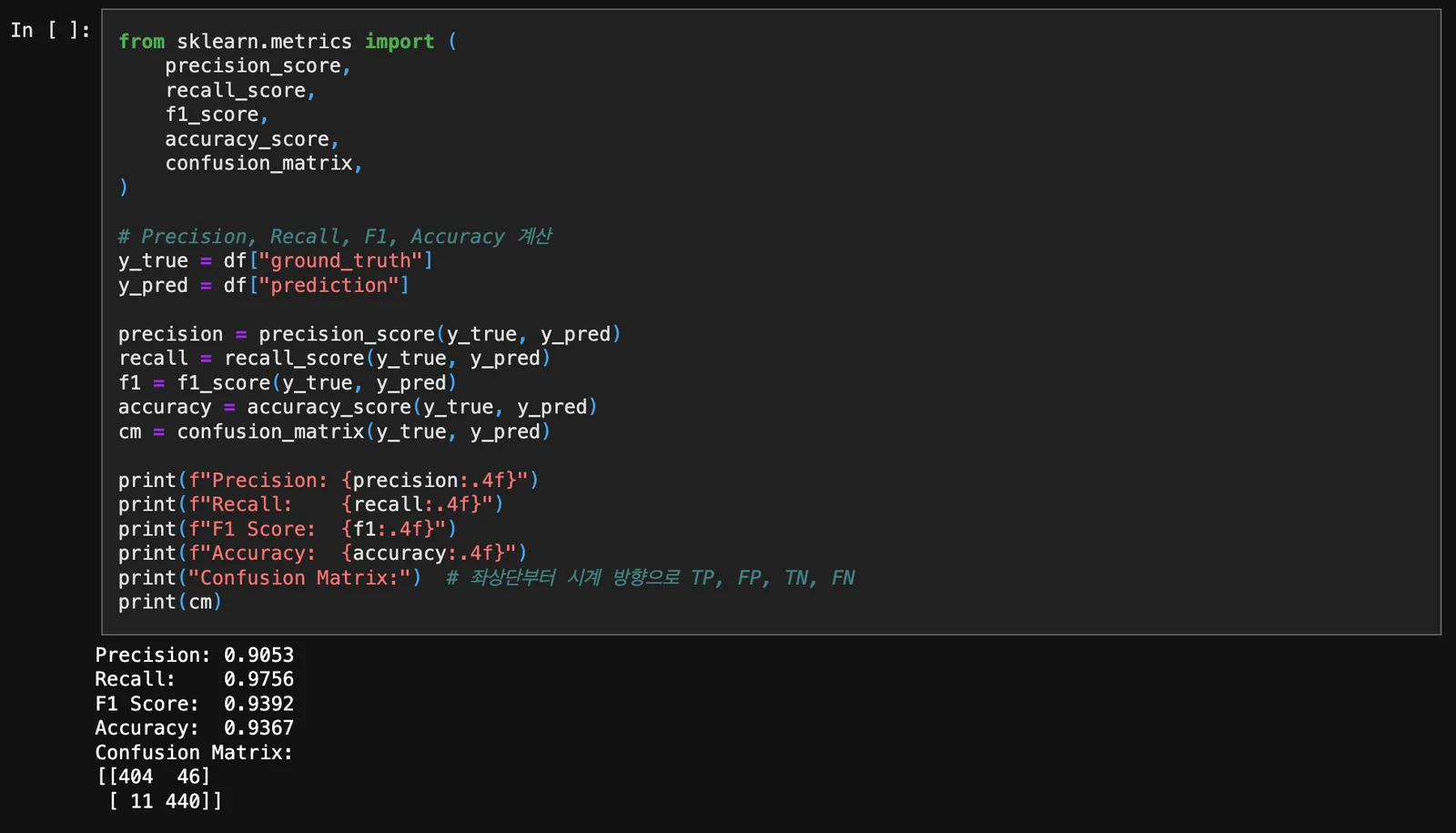Click 'accuracy = accuracy_score(y_true, y_pred)' line

point(358,407)
